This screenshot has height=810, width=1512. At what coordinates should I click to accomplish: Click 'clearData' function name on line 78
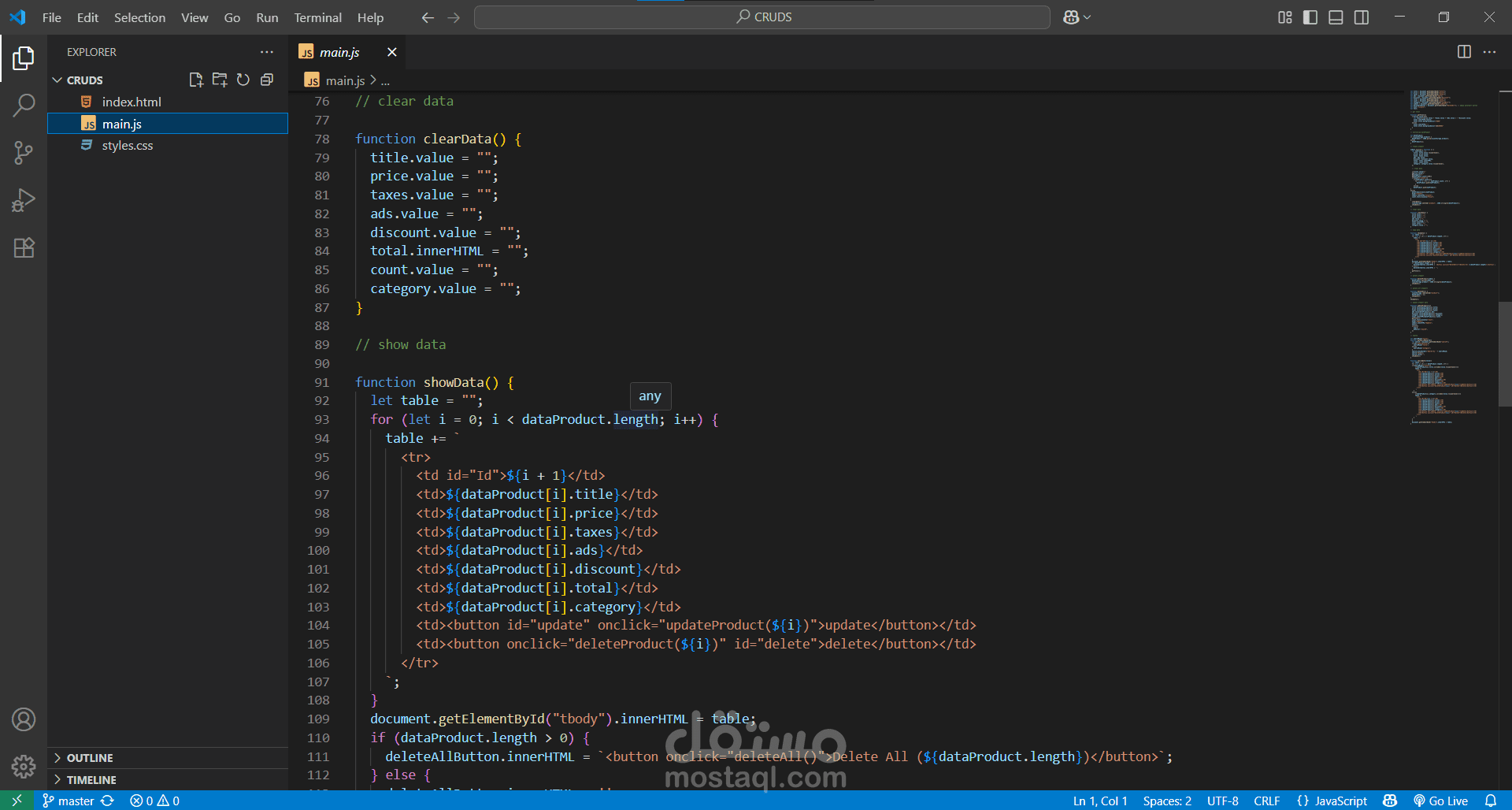point(458,139)
